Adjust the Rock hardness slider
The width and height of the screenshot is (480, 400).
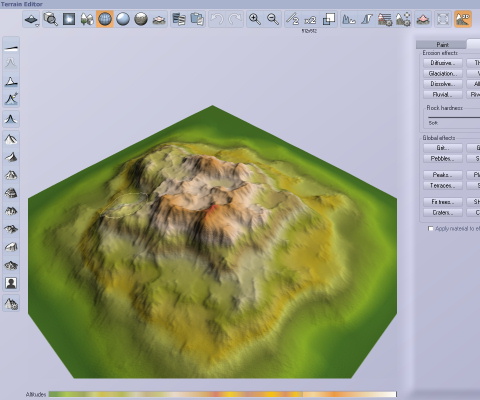tap(454, 117)
